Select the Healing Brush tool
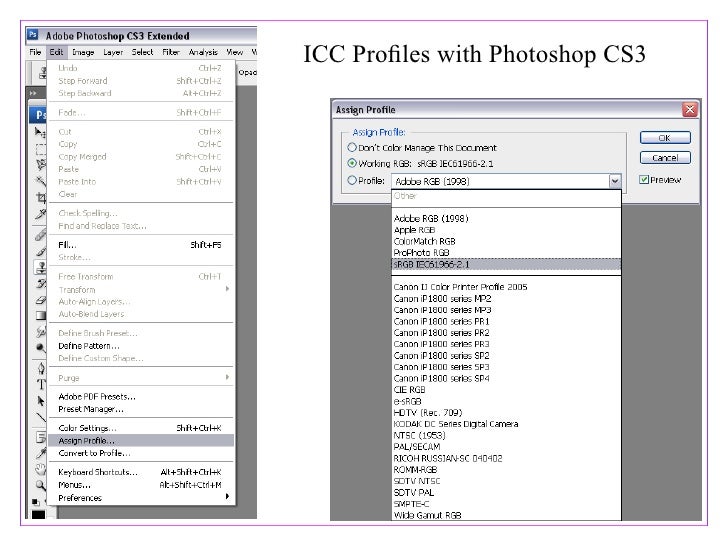The width and height of the screenshot is (728, 546). click(40, 234)
